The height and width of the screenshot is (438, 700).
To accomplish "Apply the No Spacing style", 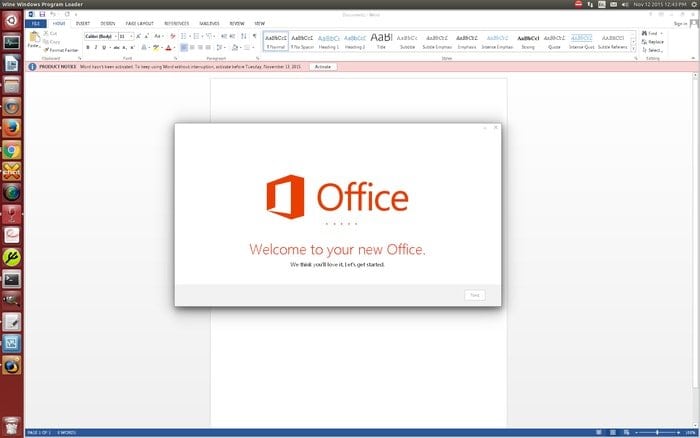I will (302, 42).
